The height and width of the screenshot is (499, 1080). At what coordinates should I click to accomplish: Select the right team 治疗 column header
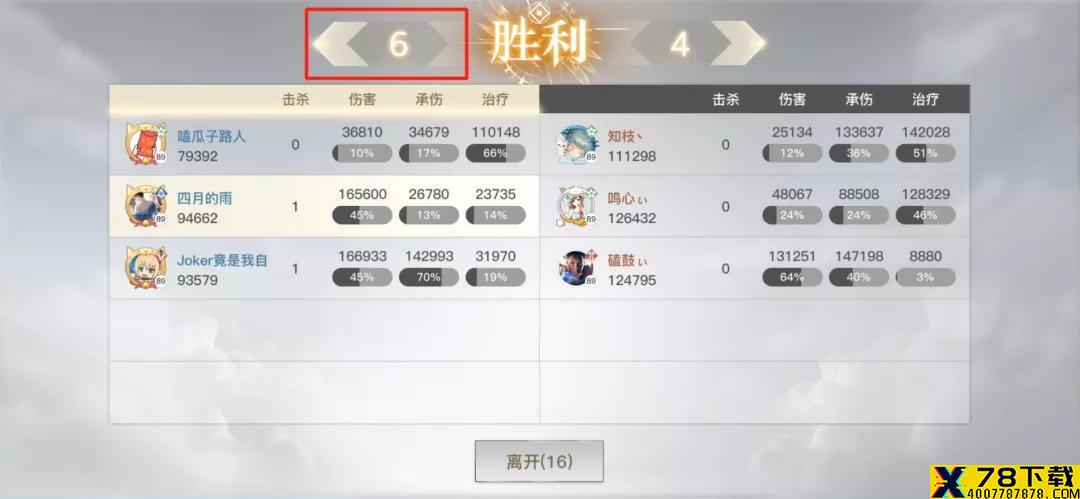click(925, 99)
